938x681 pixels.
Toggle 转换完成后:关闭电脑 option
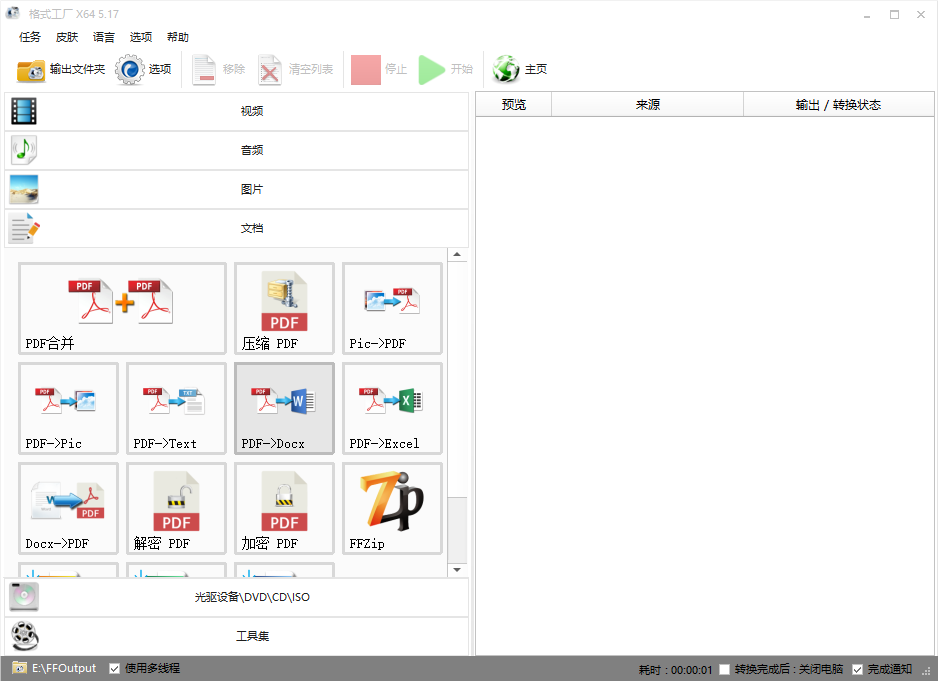(725, 668)
